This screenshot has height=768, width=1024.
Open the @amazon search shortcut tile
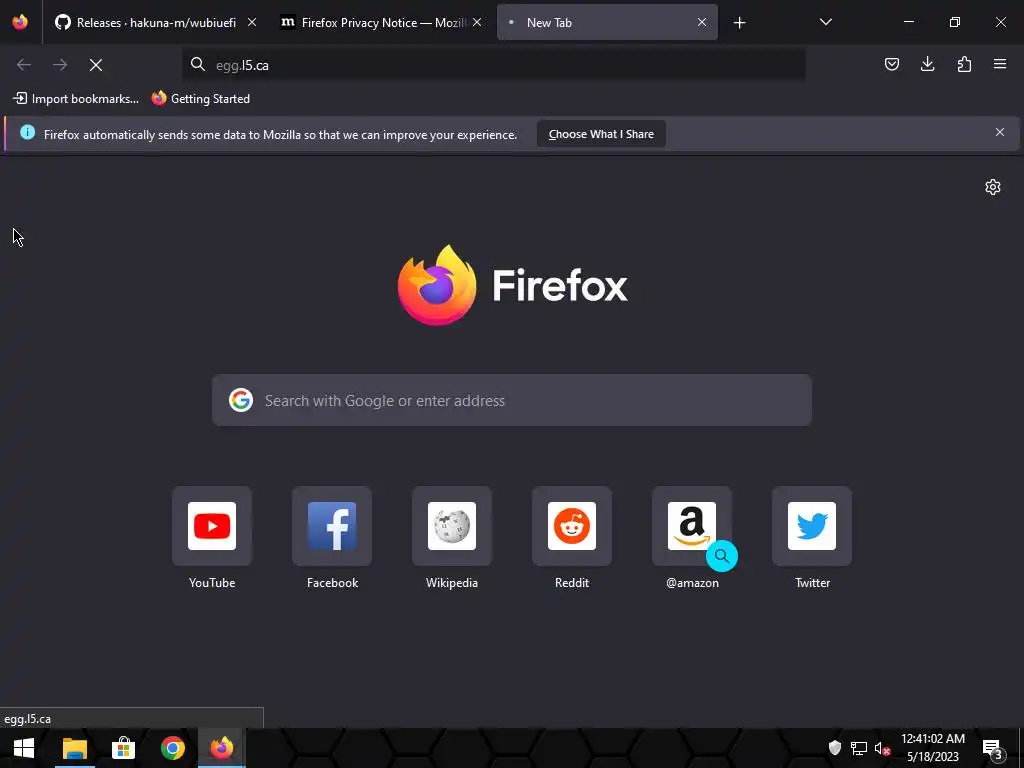(x=692, y=526)
